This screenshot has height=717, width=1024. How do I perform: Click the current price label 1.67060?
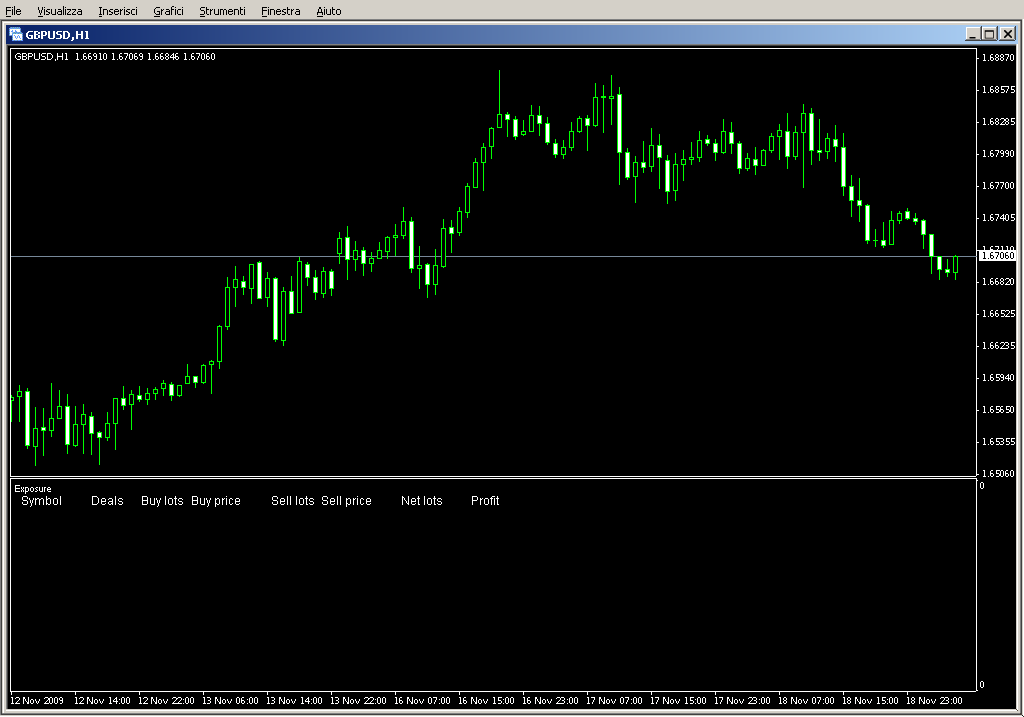pyautogui.click(x=997, y=256)
